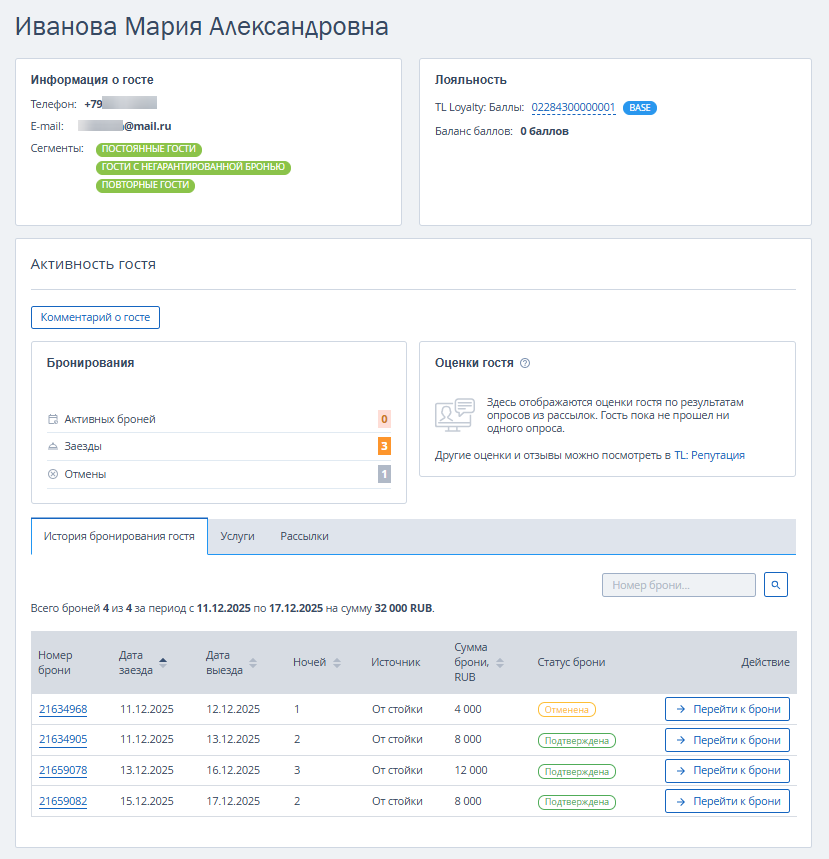
Task: Sort by Ночей column arrows
Action: click(337, 662)
